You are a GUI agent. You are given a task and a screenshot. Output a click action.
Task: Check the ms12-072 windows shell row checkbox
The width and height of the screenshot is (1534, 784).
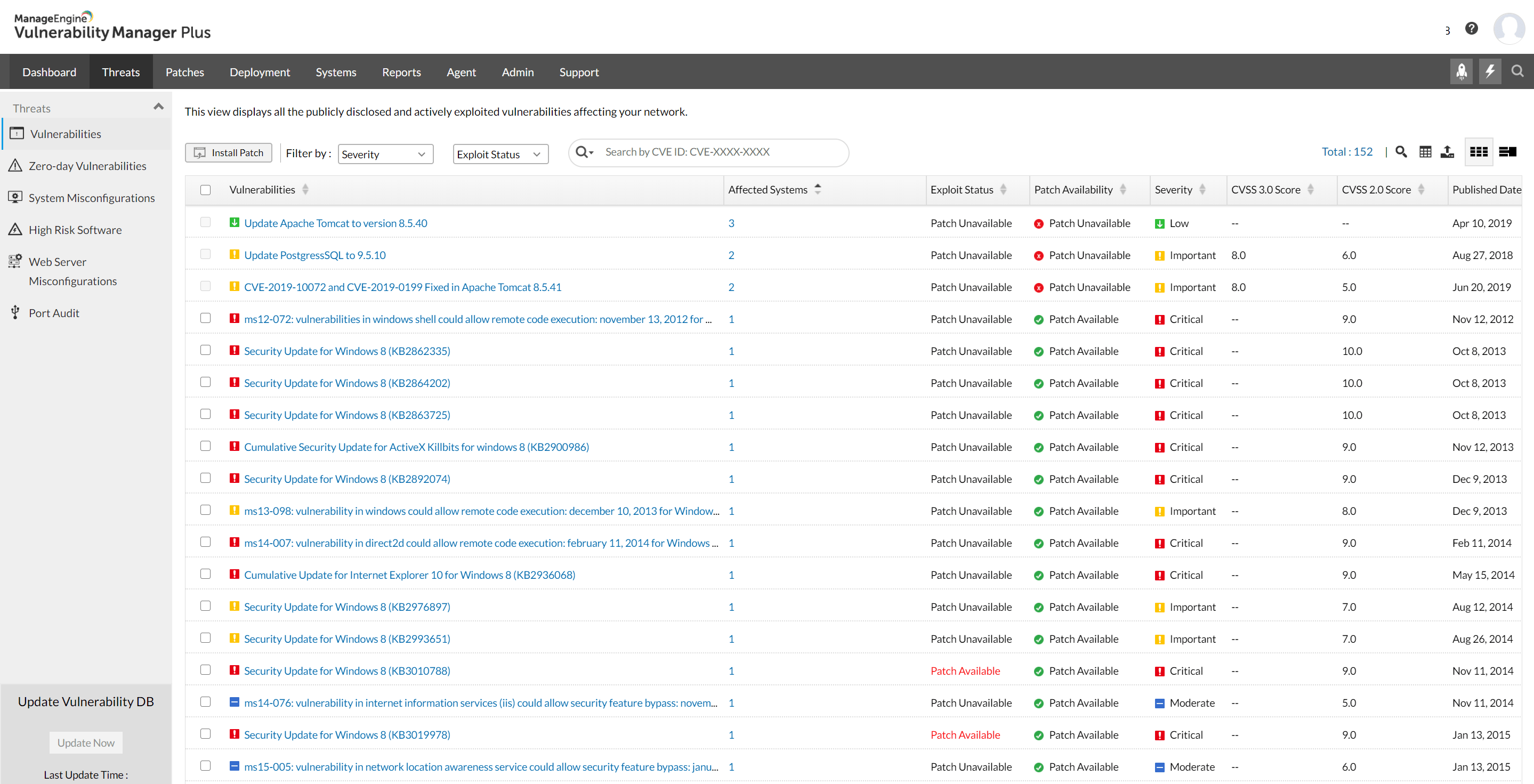[x=205, y=318]
